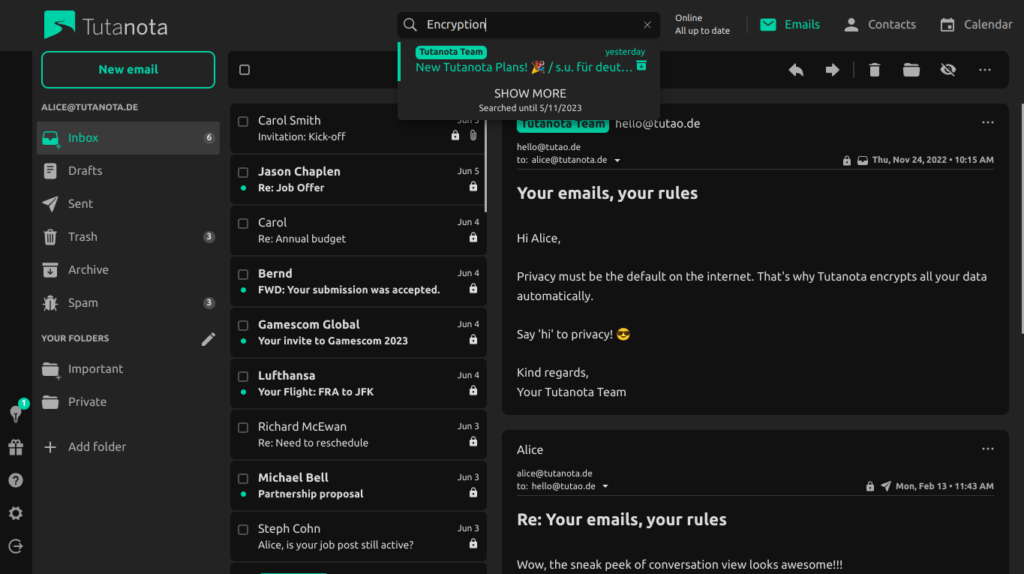Toggle the crossed-out eye icon in toolbar
1024x574 pixels.
(948, 70)
